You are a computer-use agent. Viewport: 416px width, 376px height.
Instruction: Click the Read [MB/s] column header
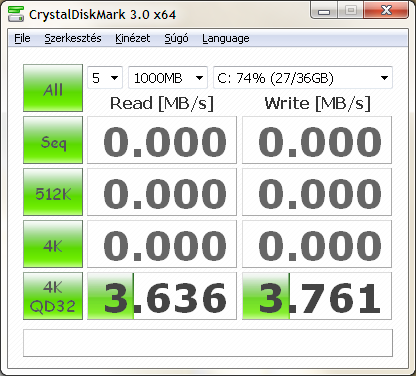162,103
